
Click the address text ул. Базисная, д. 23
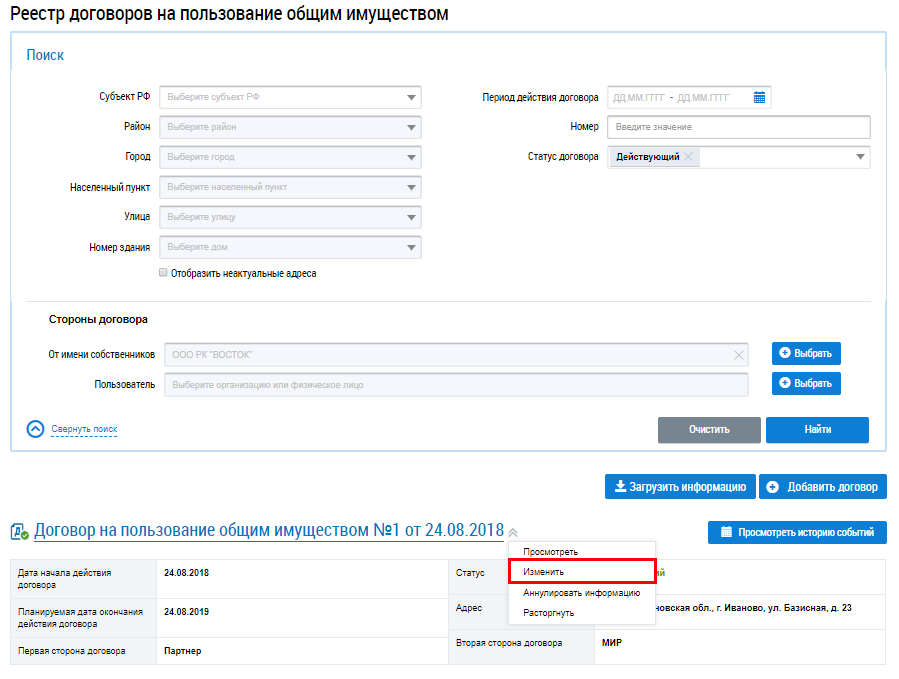tap(810, 608)
